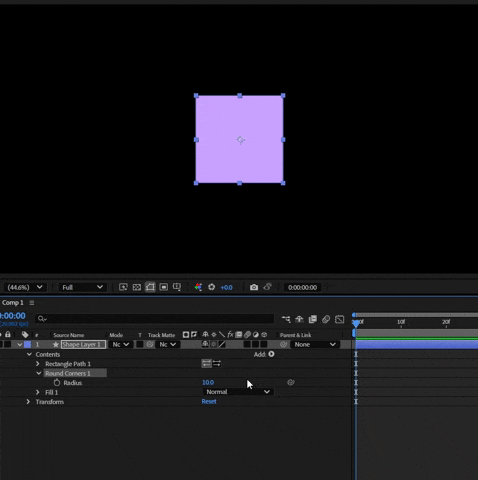Toggle mask and shape path visibility

click(x=150, y=287)
